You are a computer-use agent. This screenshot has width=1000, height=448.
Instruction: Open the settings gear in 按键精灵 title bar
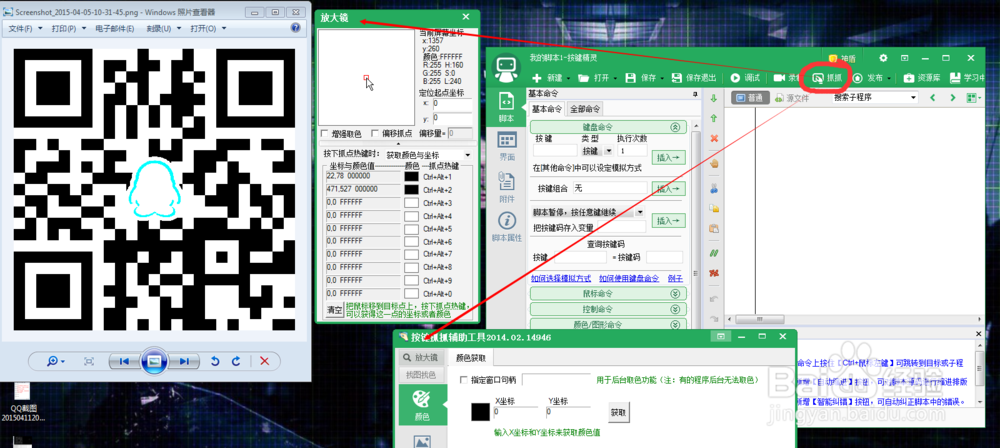click(883, 58)
